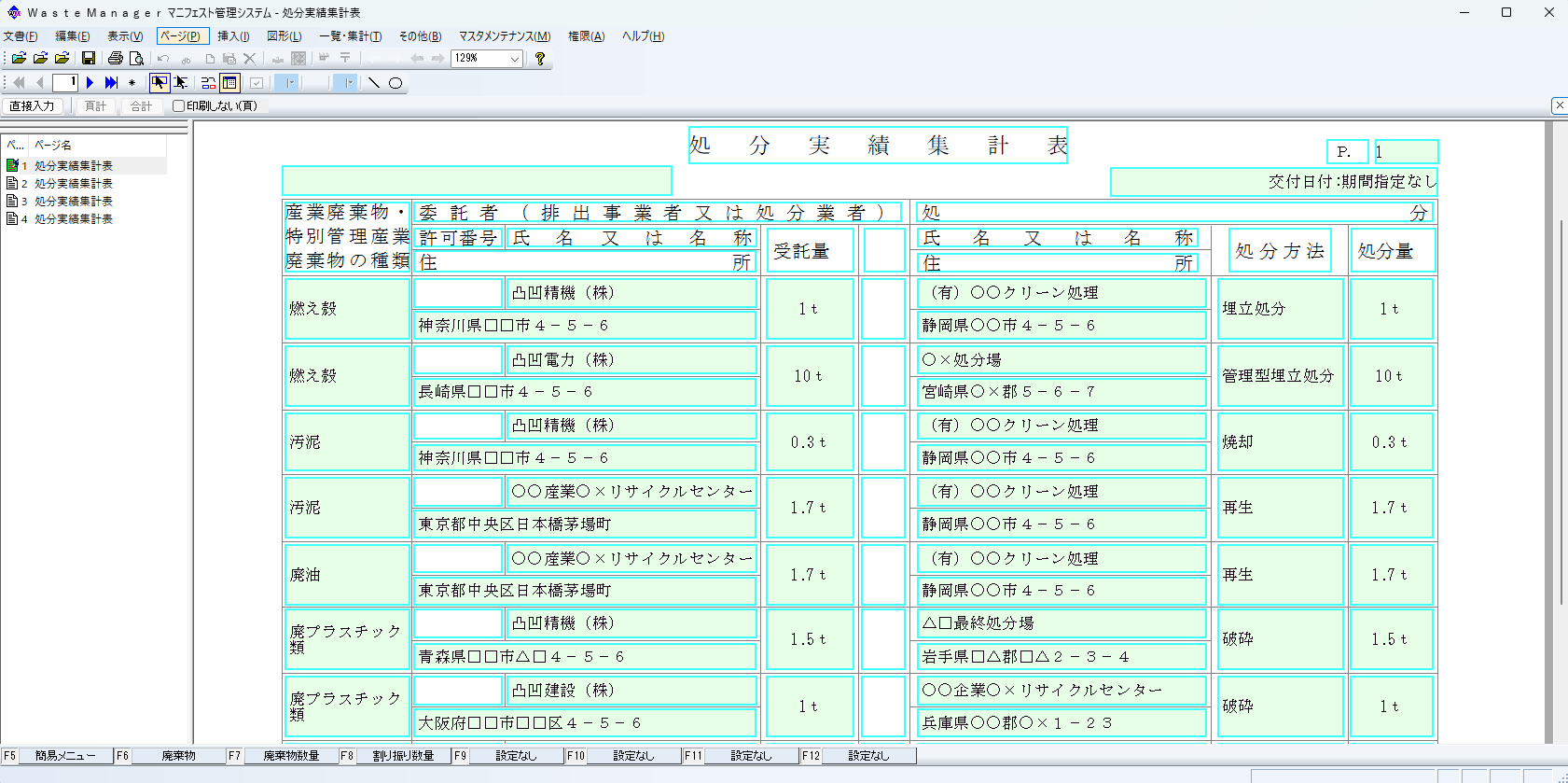Open the 129% zoom dropdown

tap(513, 59)
